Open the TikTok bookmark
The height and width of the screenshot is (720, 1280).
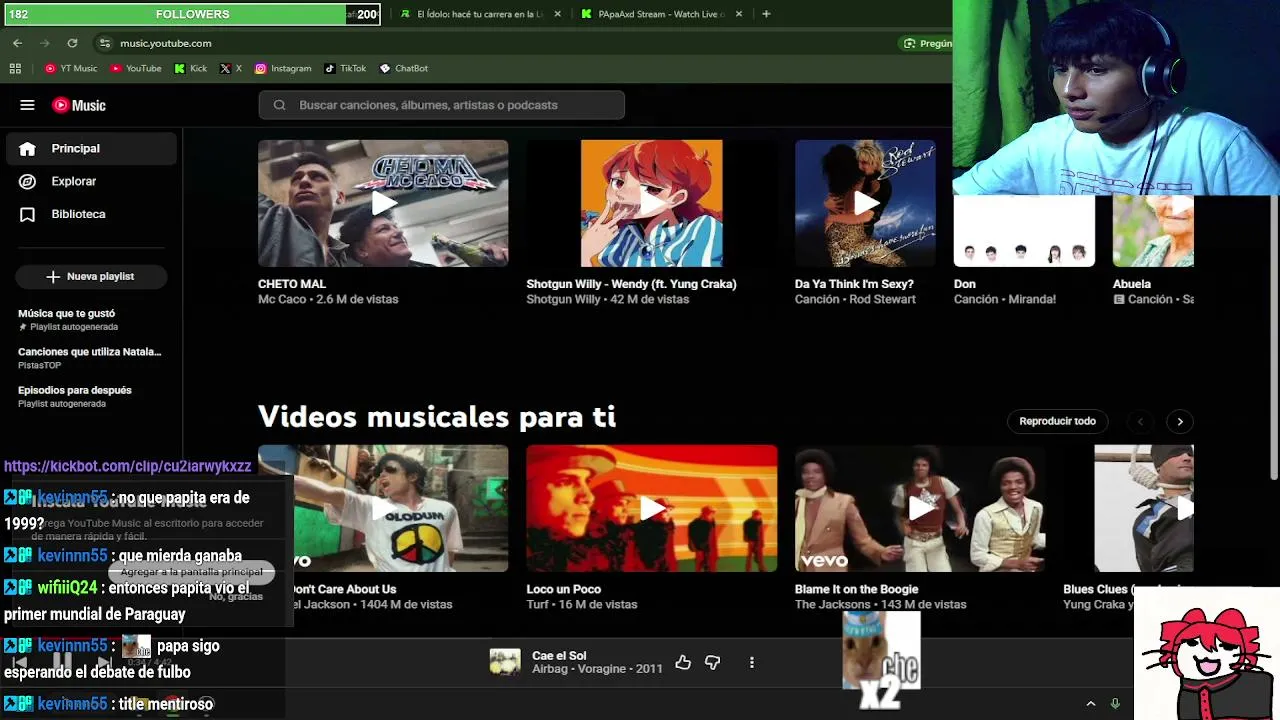(345, 68)
